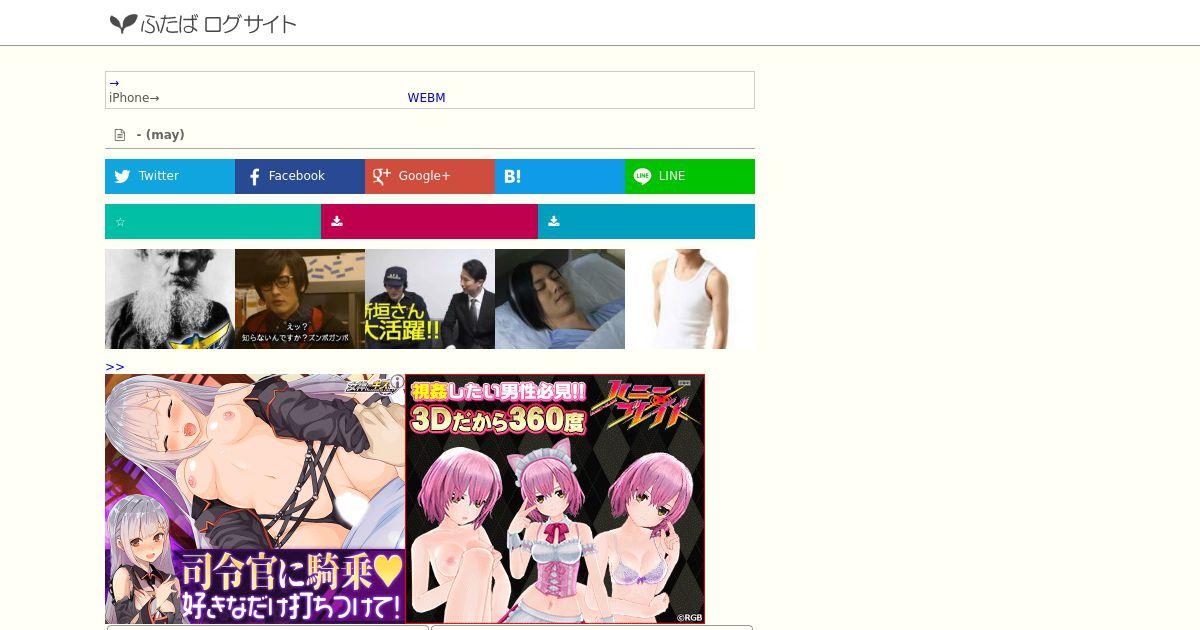Click the arrow link above iPhone text
Screen dimensions: 1200x630
point(114,83)
